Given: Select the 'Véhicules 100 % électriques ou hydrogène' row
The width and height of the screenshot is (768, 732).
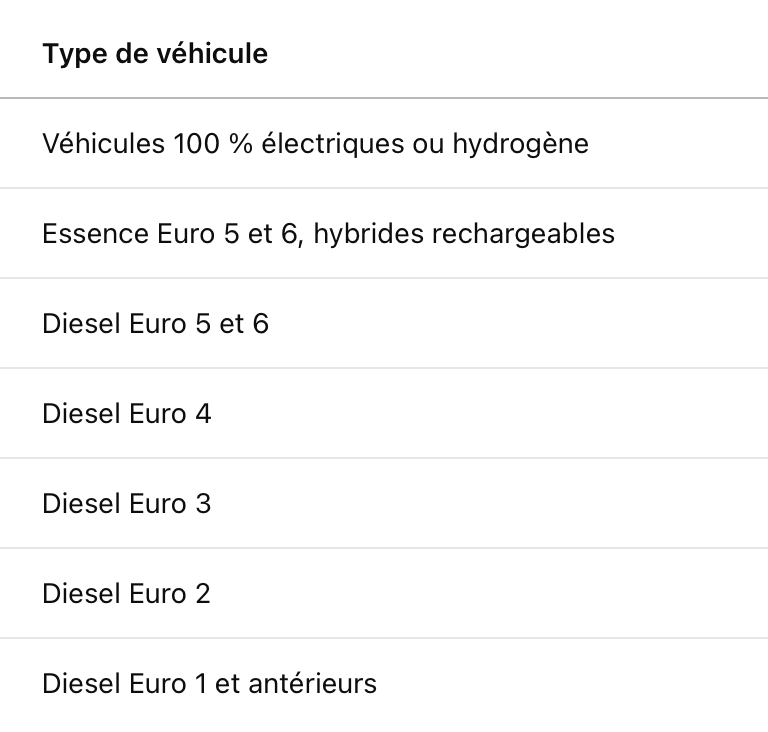Looking at the screenshot, I should pyautogui.click(x=315, y=144).
